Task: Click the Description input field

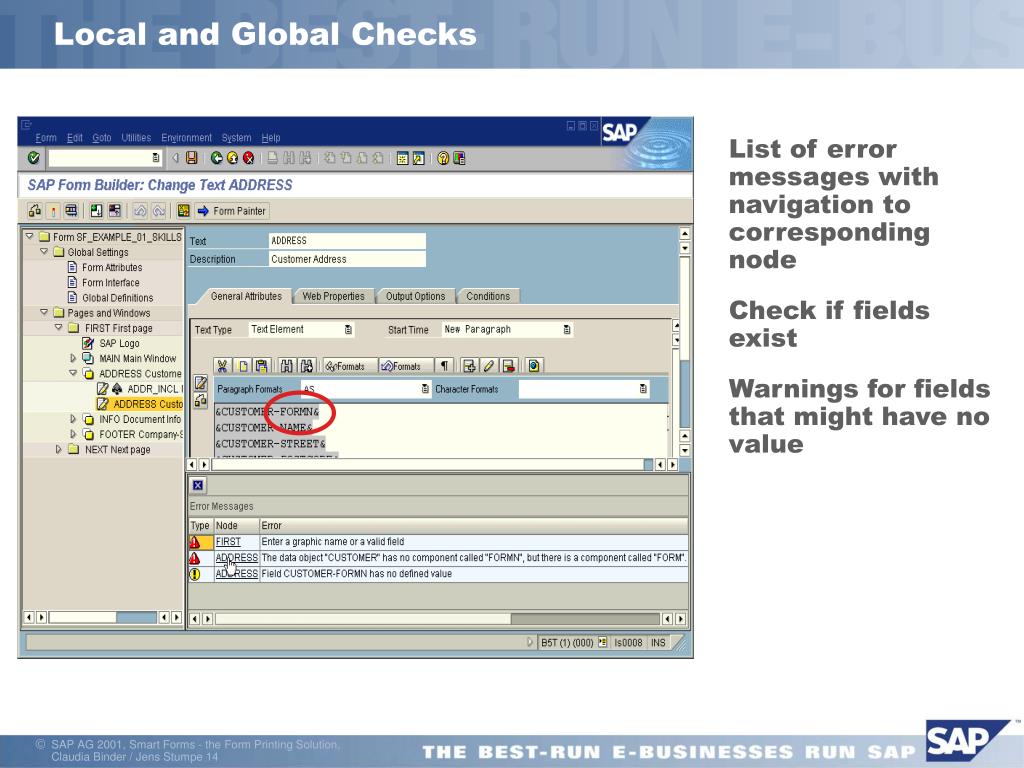Action: tap(347, 259)
